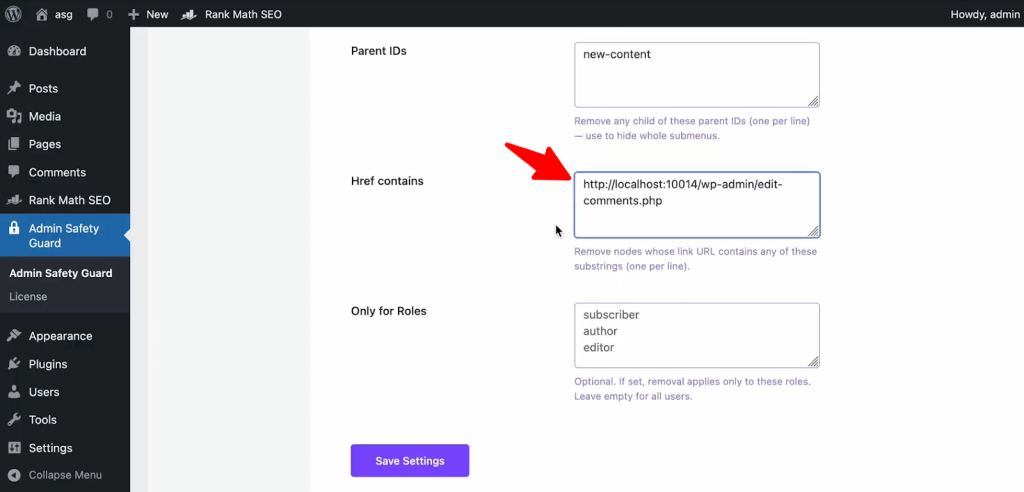
Task: Open the License submenu item
Action: point(28,296)
